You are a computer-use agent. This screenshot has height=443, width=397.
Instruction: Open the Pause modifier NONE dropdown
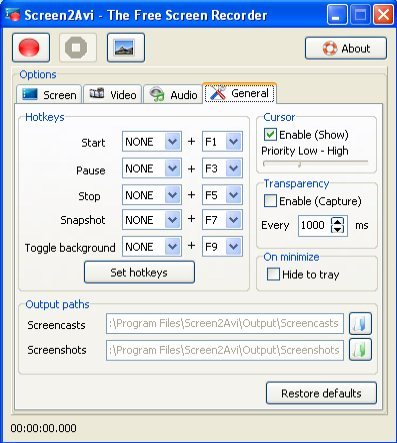pos(152,168)
